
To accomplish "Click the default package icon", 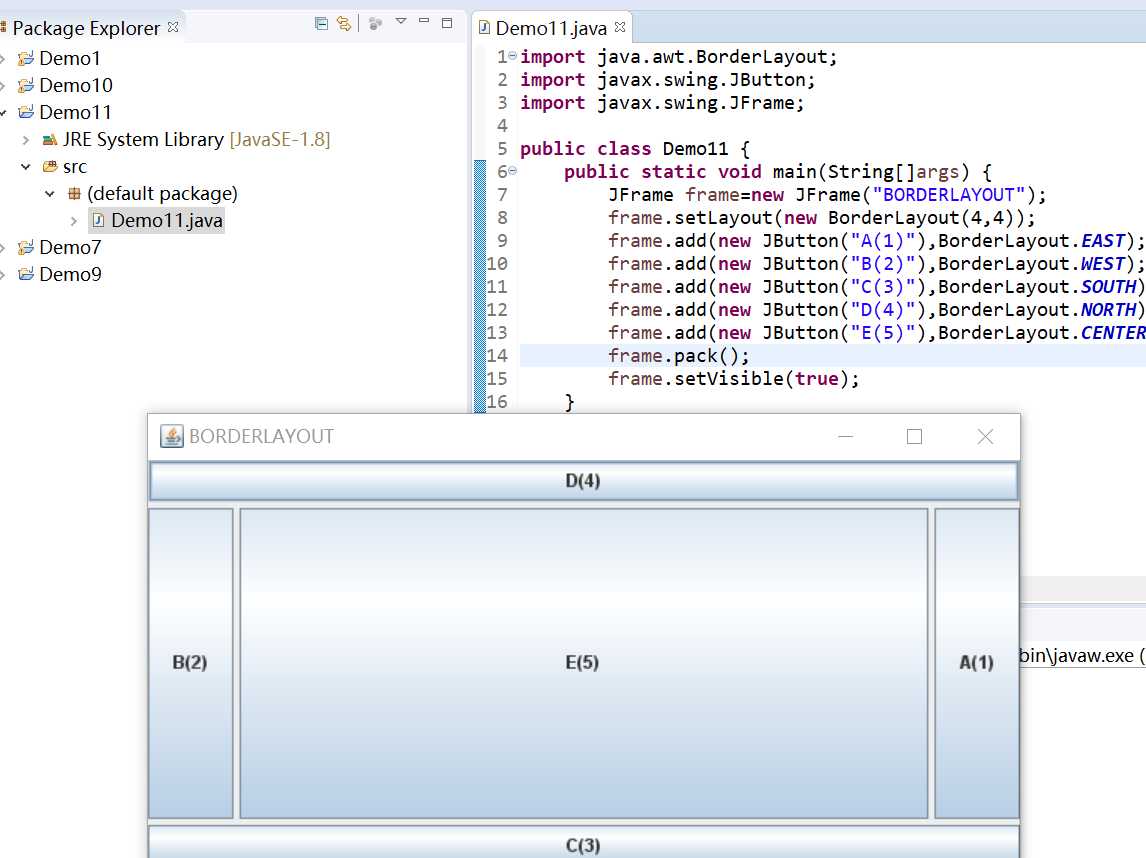I will click(74, 194).
